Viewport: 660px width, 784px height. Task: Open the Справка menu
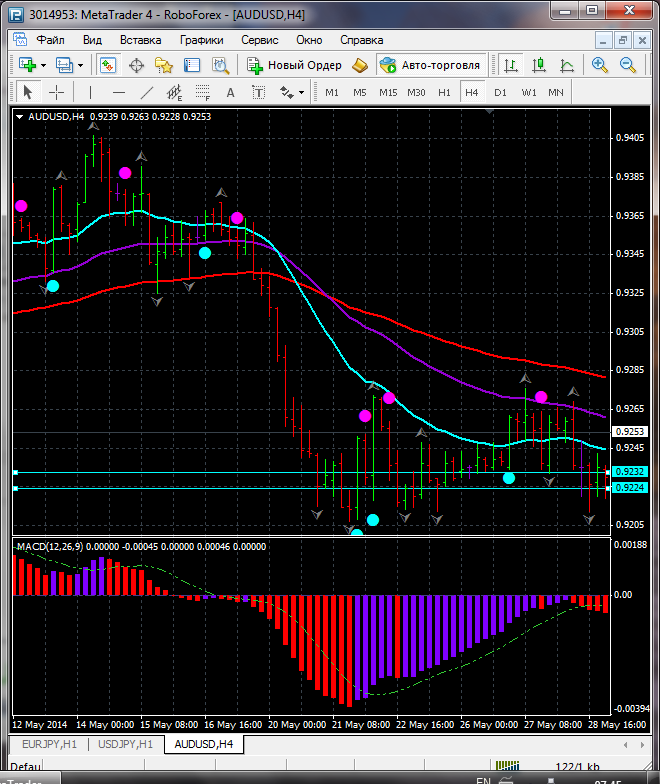coord(362,40)
